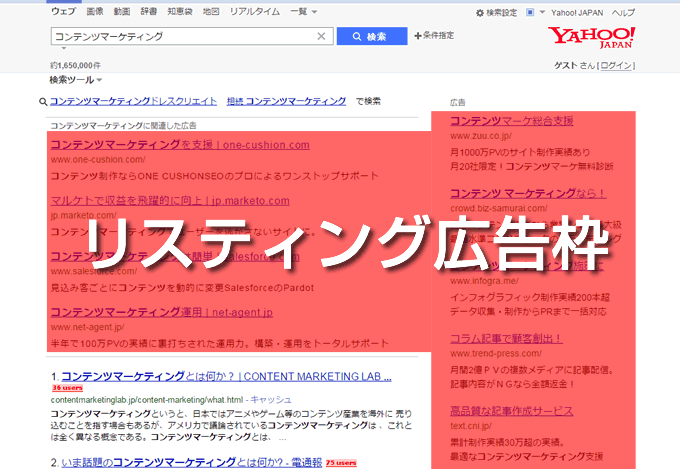Open sidebar ad 高品質な記事作成サービス

point(512,410)
